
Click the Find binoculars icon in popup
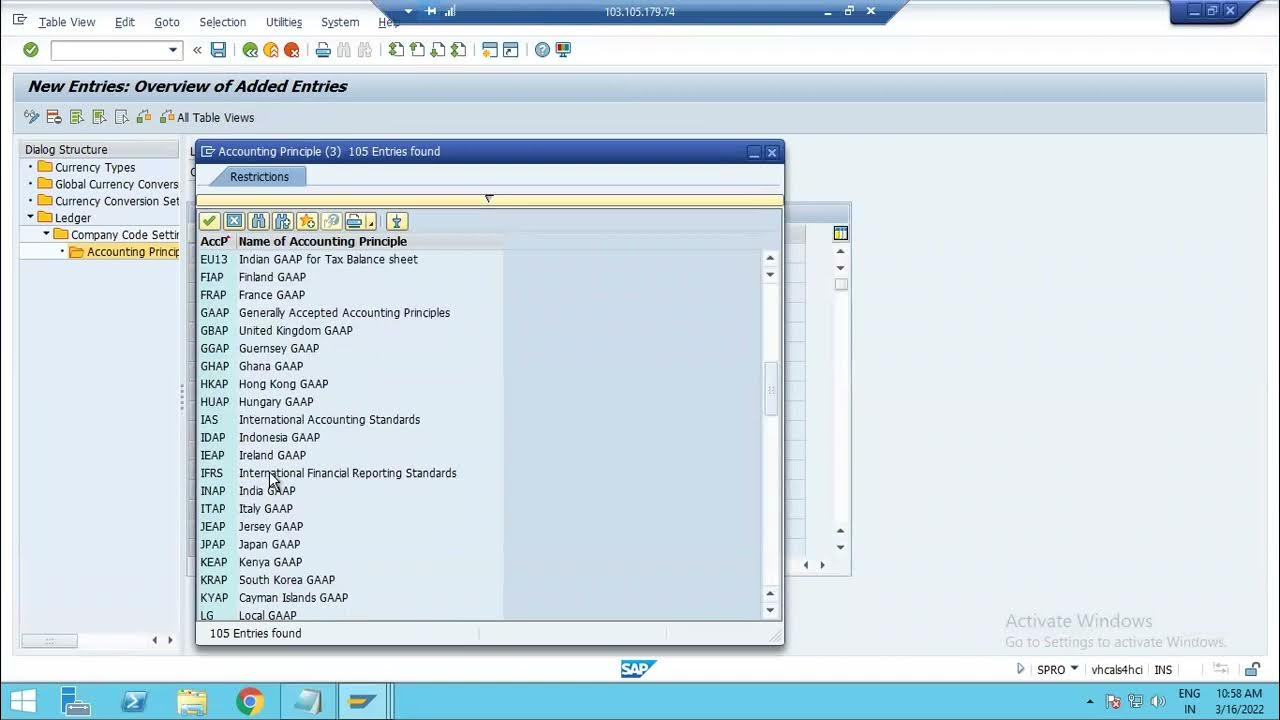258,221
